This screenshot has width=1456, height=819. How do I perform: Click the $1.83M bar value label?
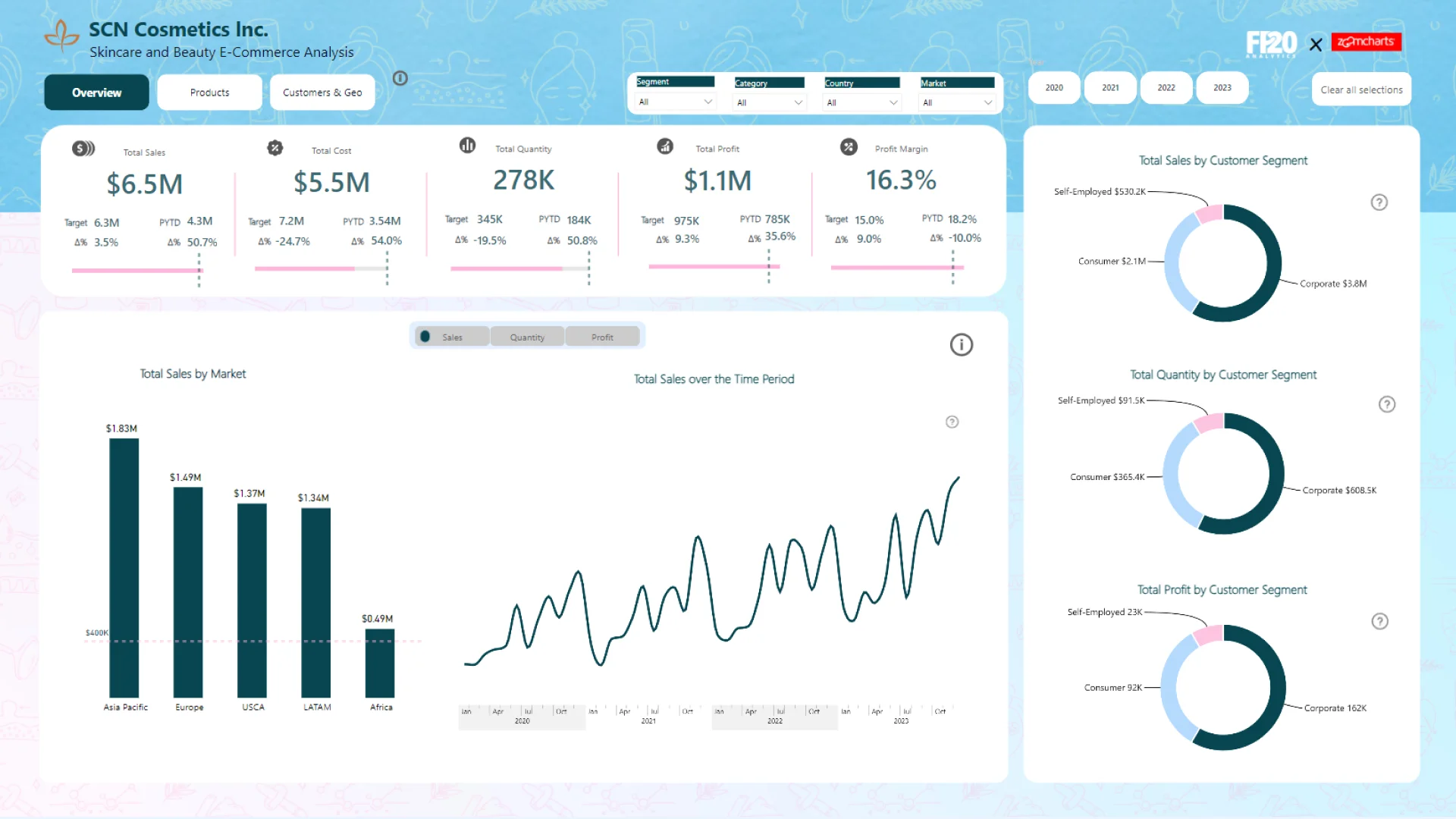tap(121, 428)
